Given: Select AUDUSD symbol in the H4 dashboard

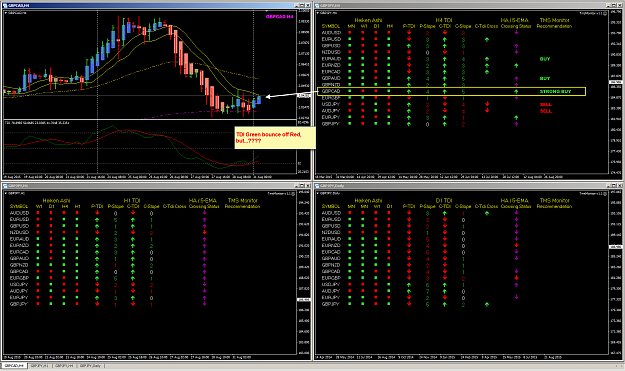Looking at the screenshot, I should [331, 33].
